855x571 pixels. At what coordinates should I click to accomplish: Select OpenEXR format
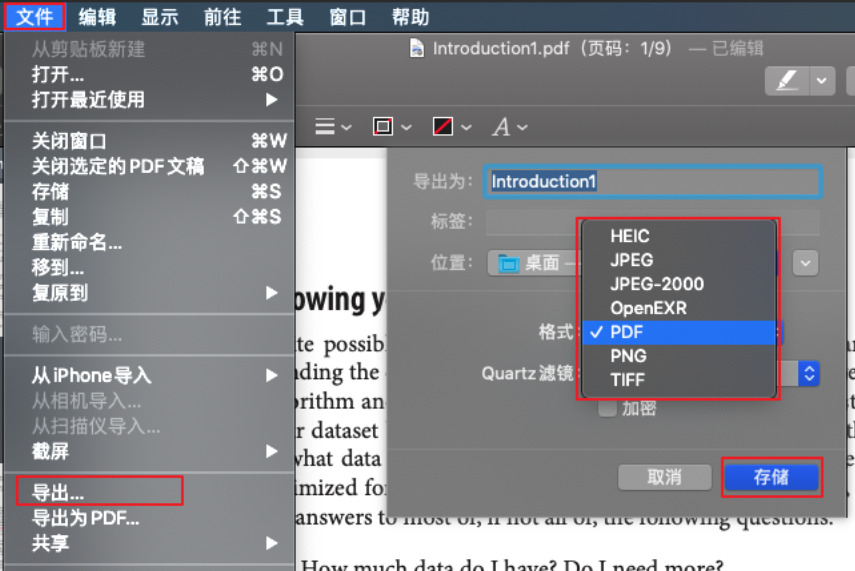pos(679,308)
